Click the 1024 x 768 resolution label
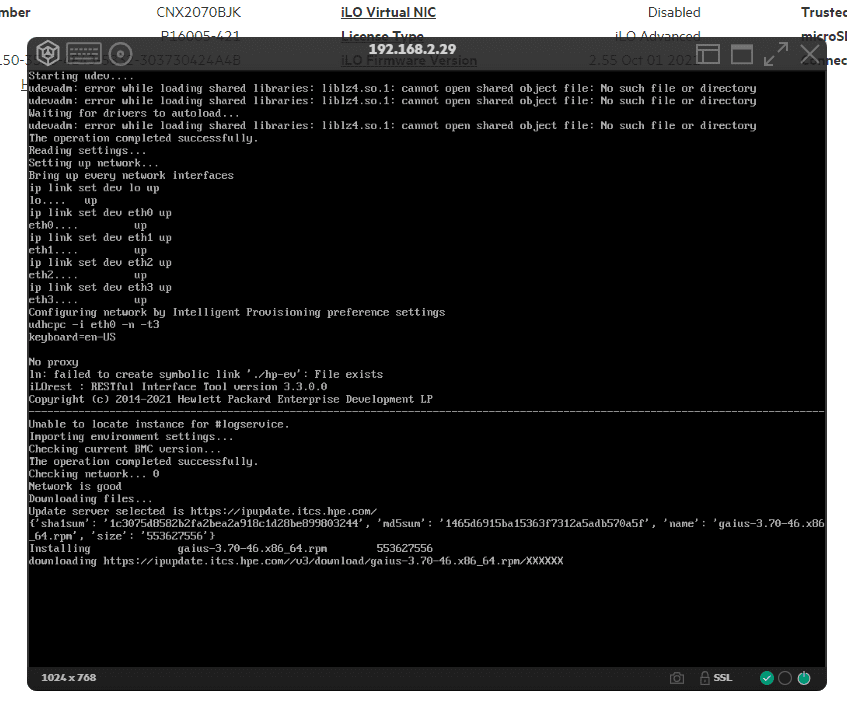Screen dimensions: 847x718 click(x=69, y=677)
